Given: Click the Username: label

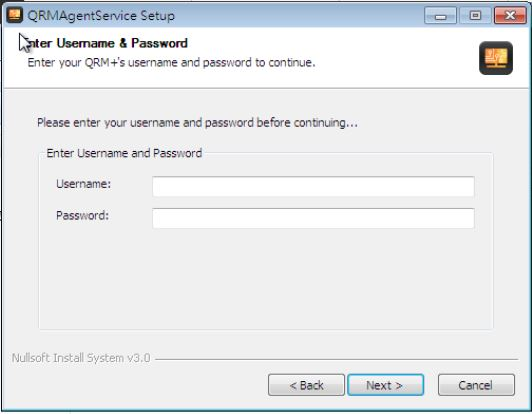Looking at the screenshot, I should pyautogui.click(x=83, y=184).
